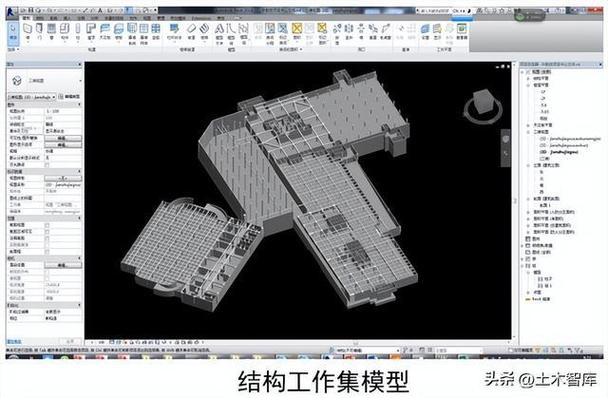The height and width of the screenshot is (398, 608).
Task: Toggle the Annotation Crop checkbox
Action: click(47, 238)
